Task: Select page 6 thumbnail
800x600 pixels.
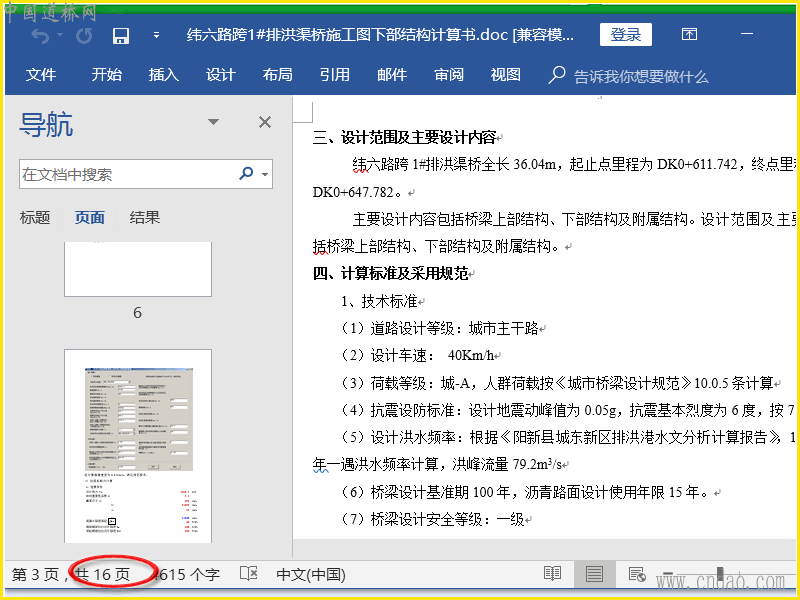Action: point(138,269)
